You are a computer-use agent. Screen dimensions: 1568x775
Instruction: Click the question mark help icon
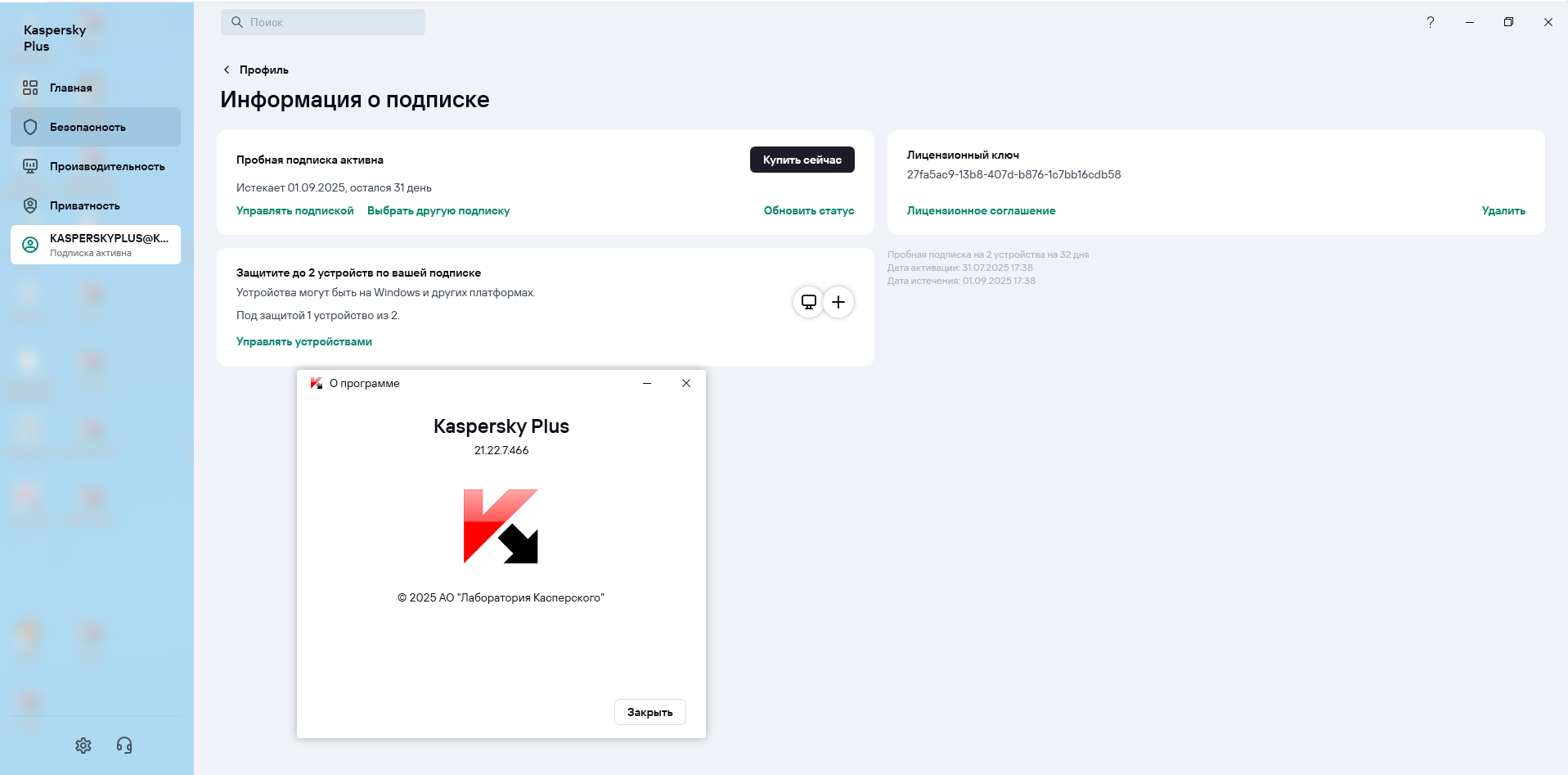point(1431,22)
